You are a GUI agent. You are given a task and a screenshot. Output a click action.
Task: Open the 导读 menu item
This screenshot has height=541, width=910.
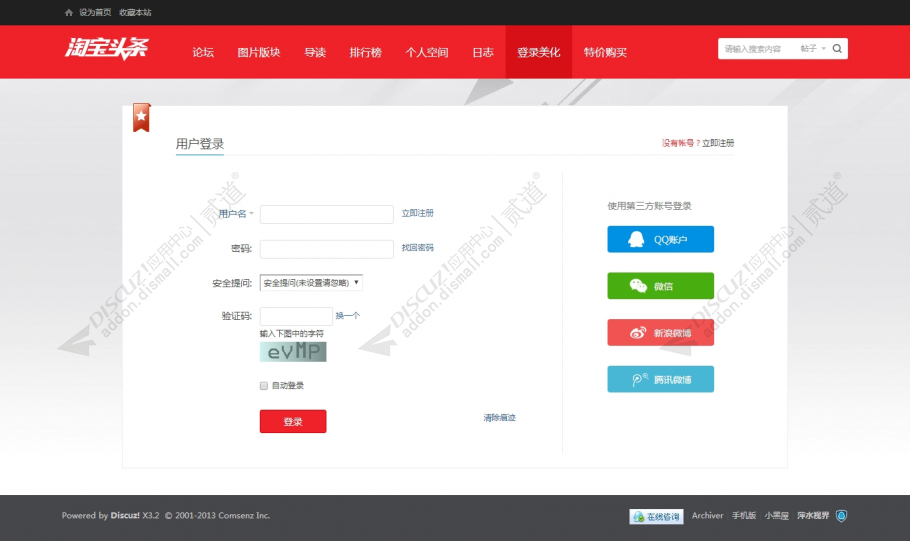(315, 52)
